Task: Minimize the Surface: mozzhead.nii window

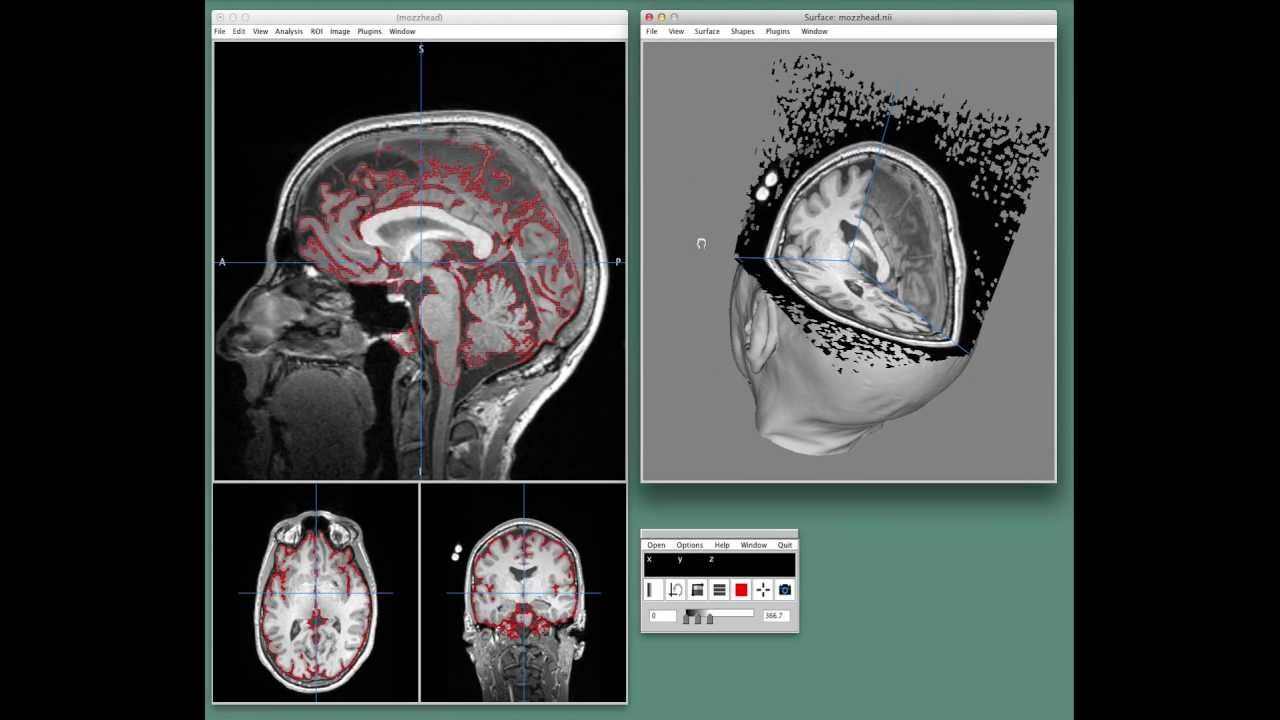Action: point(662,17)
